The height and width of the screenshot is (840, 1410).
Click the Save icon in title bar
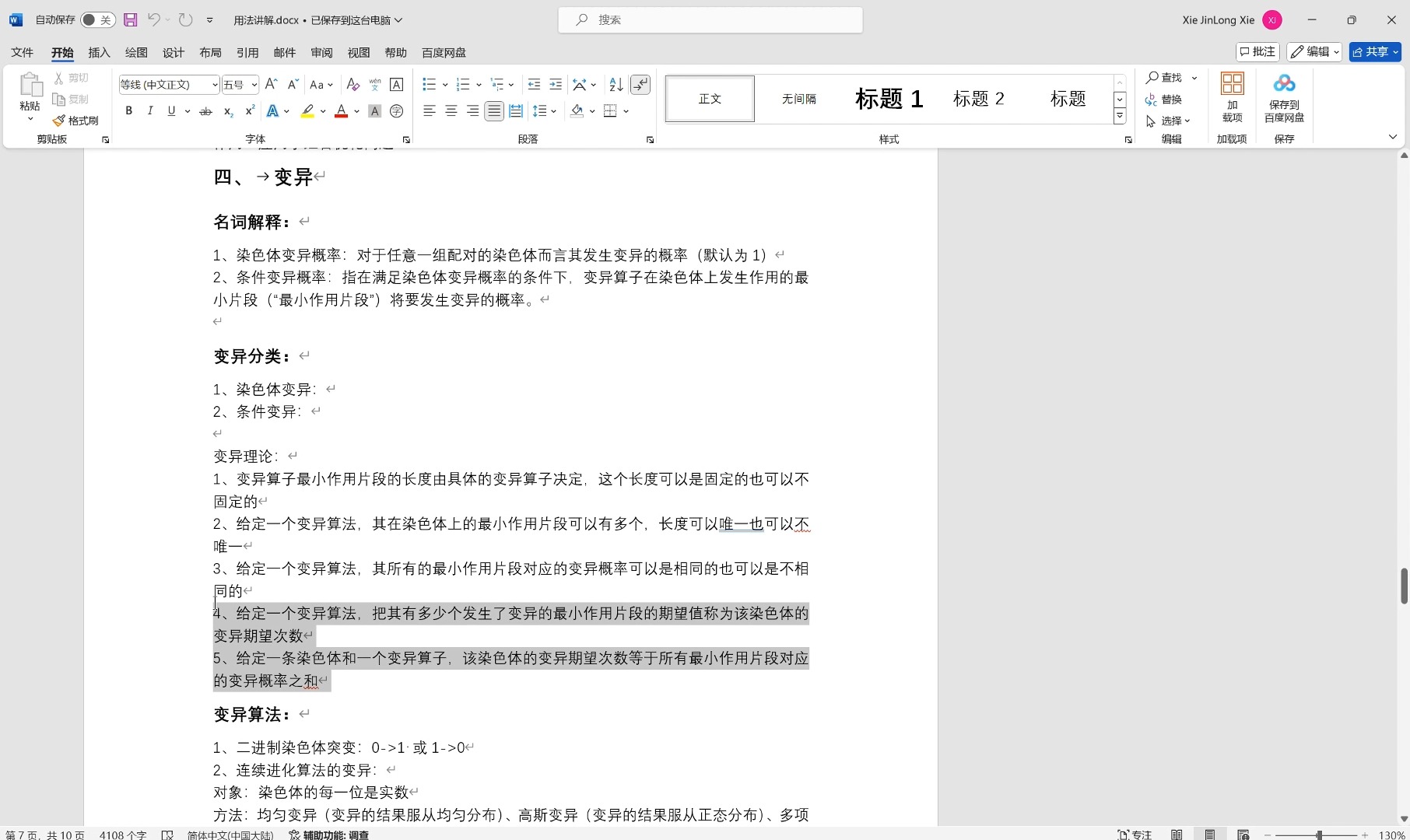tap(130, 20)
